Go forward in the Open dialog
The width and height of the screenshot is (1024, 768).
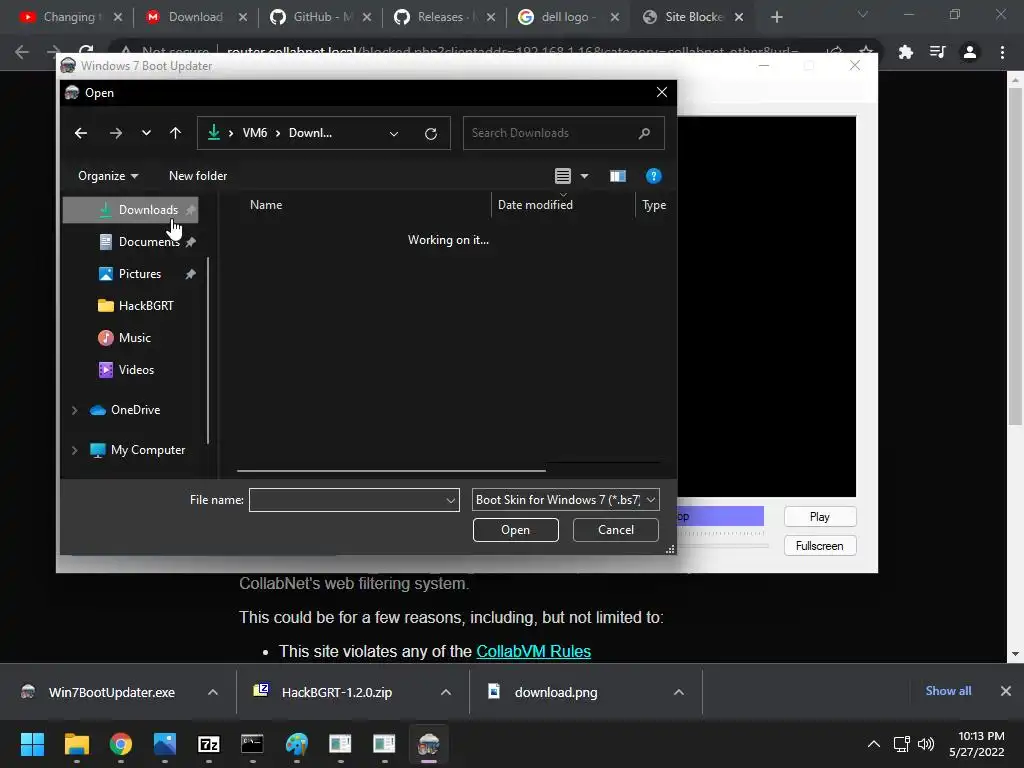coord(116,133)
